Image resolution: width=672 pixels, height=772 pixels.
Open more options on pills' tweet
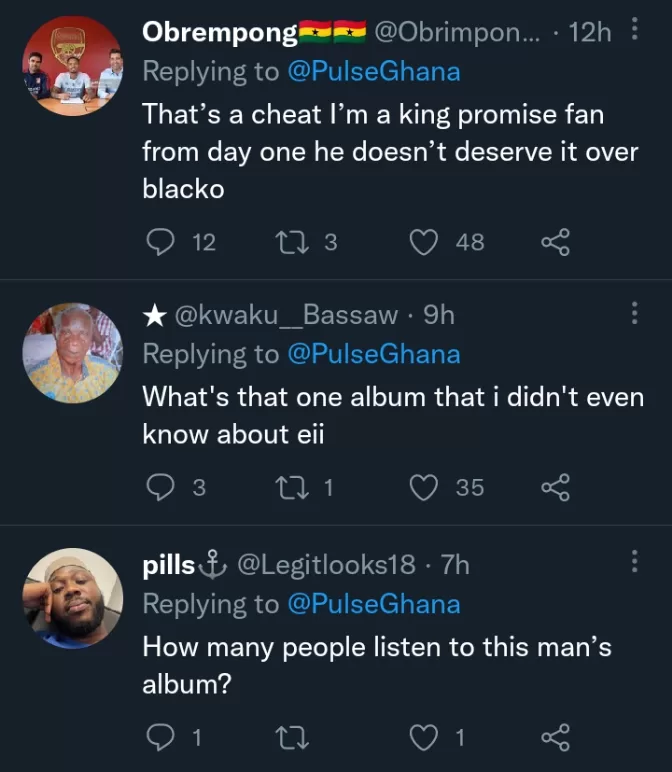pyautogui.click(x=634, y=562)
